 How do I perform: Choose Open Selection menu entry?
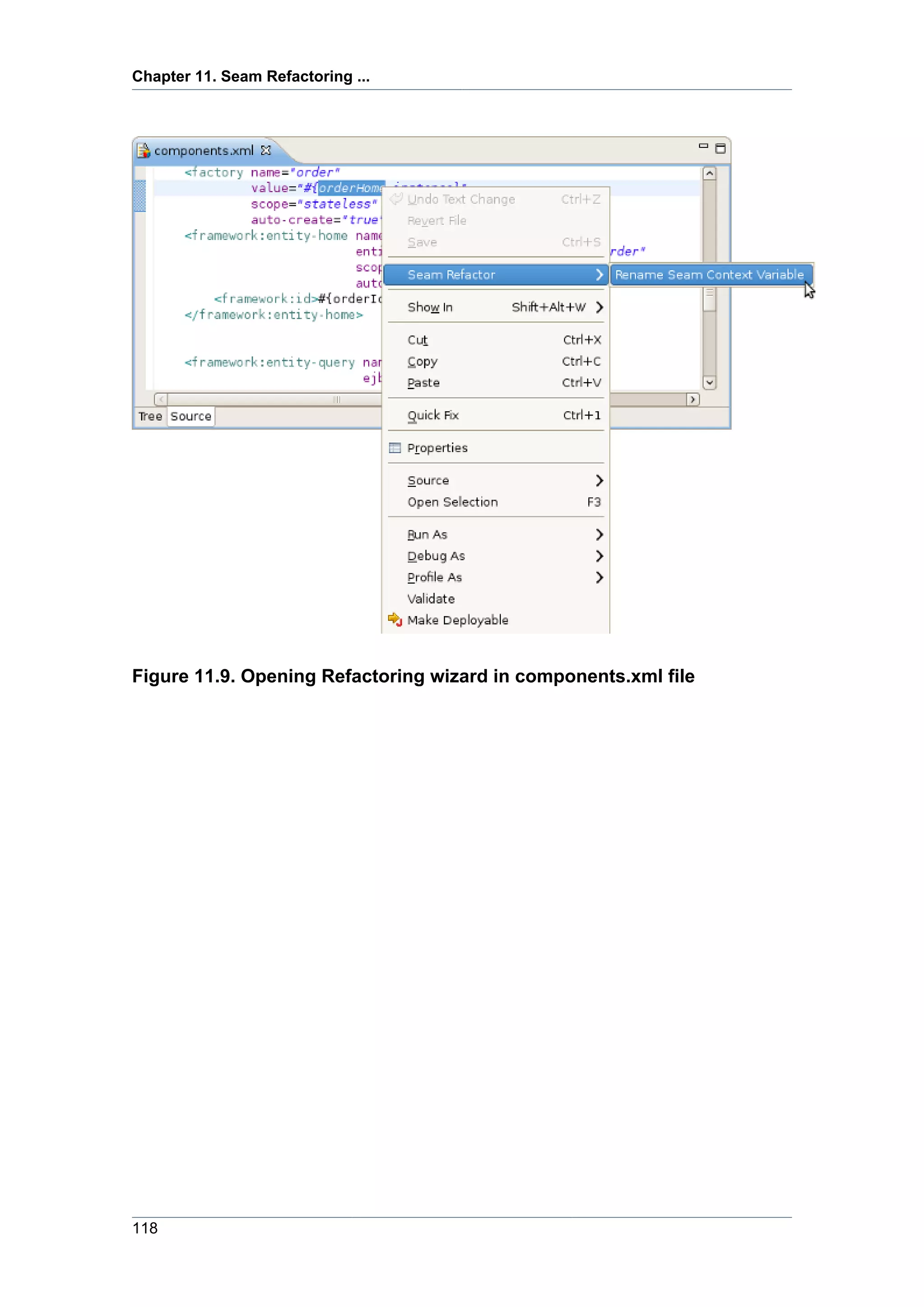point(495,502)
